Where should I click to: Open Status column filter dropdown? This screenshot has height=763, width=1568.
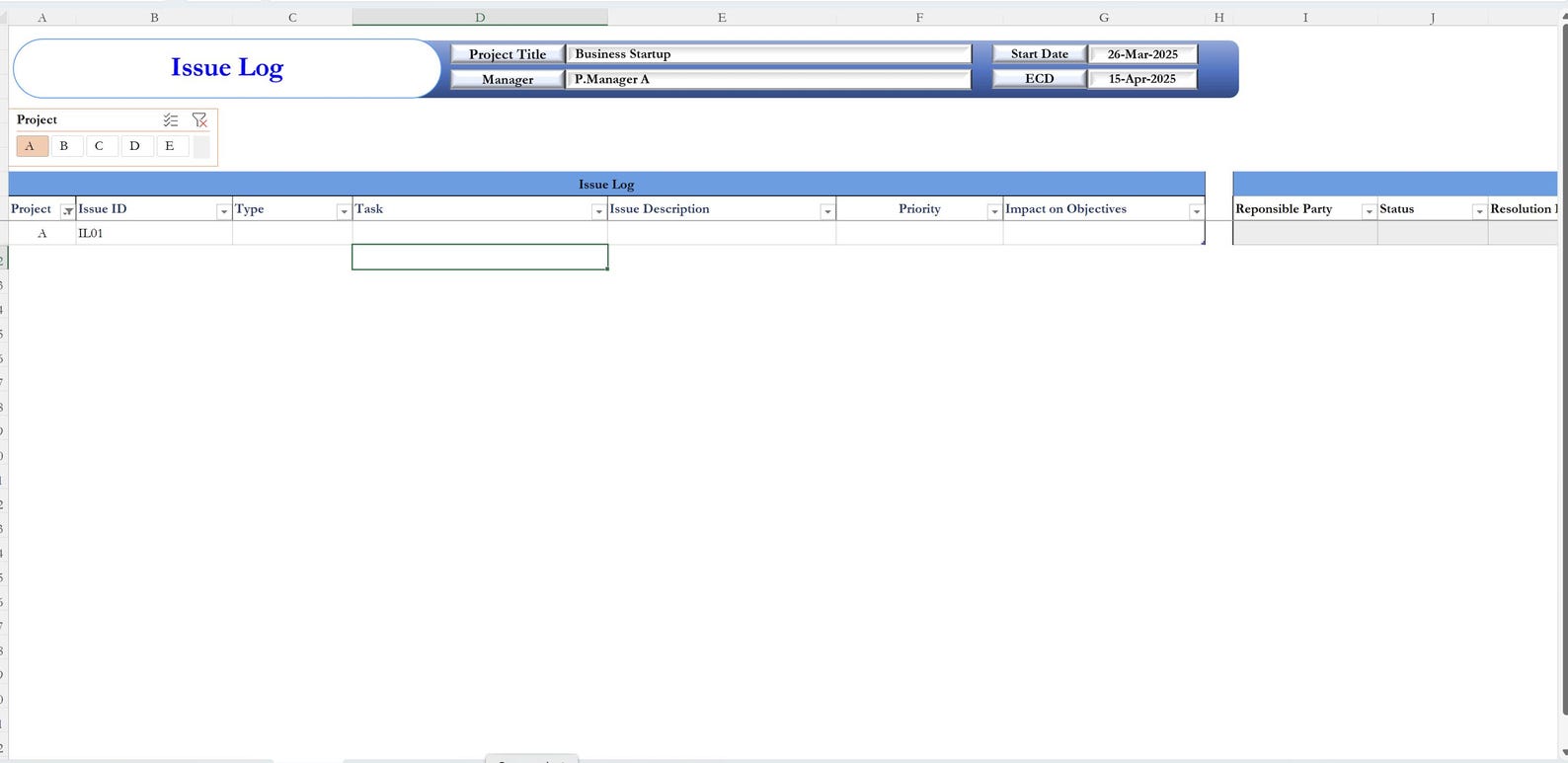click(1478, 211)
